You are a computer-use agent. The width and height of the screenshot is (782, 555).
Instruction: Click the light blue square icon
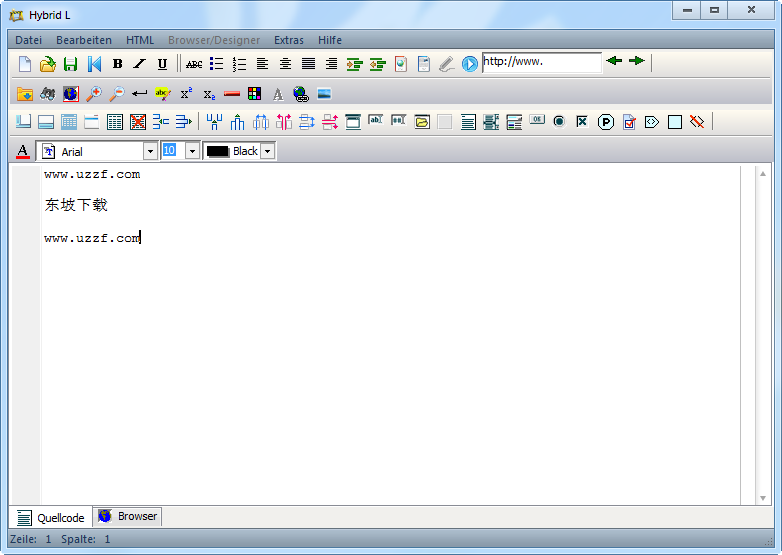pos(675,122)
